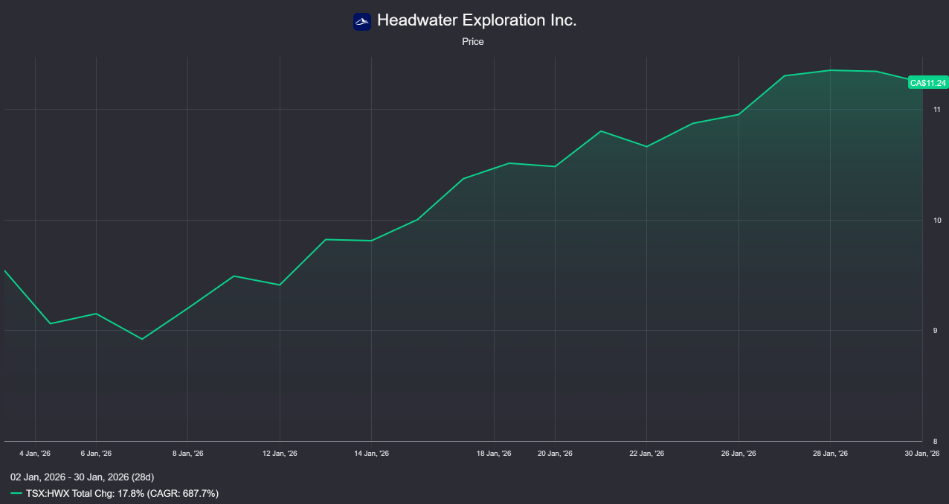Click the lowest price point near 7 Jan

142,339
